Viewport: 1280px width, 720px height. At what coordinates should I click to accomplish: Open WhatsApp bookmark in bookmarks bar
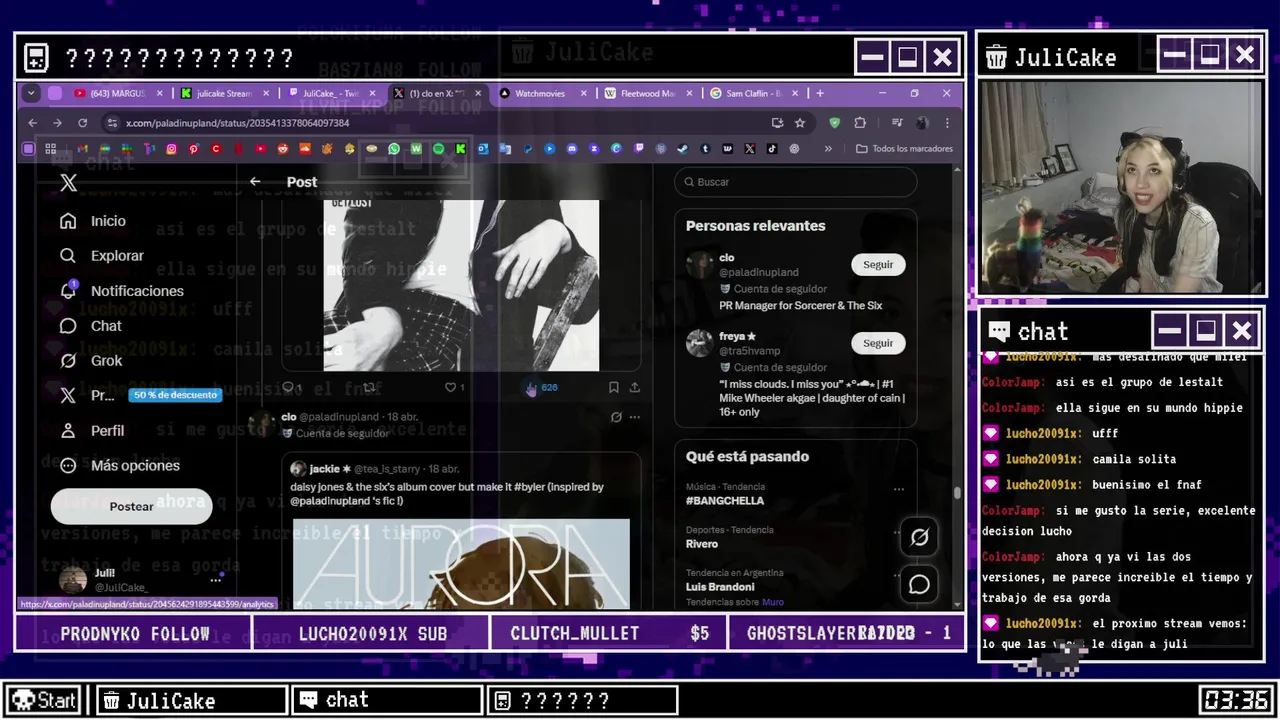pyautogui.click(x=394, y=149)
